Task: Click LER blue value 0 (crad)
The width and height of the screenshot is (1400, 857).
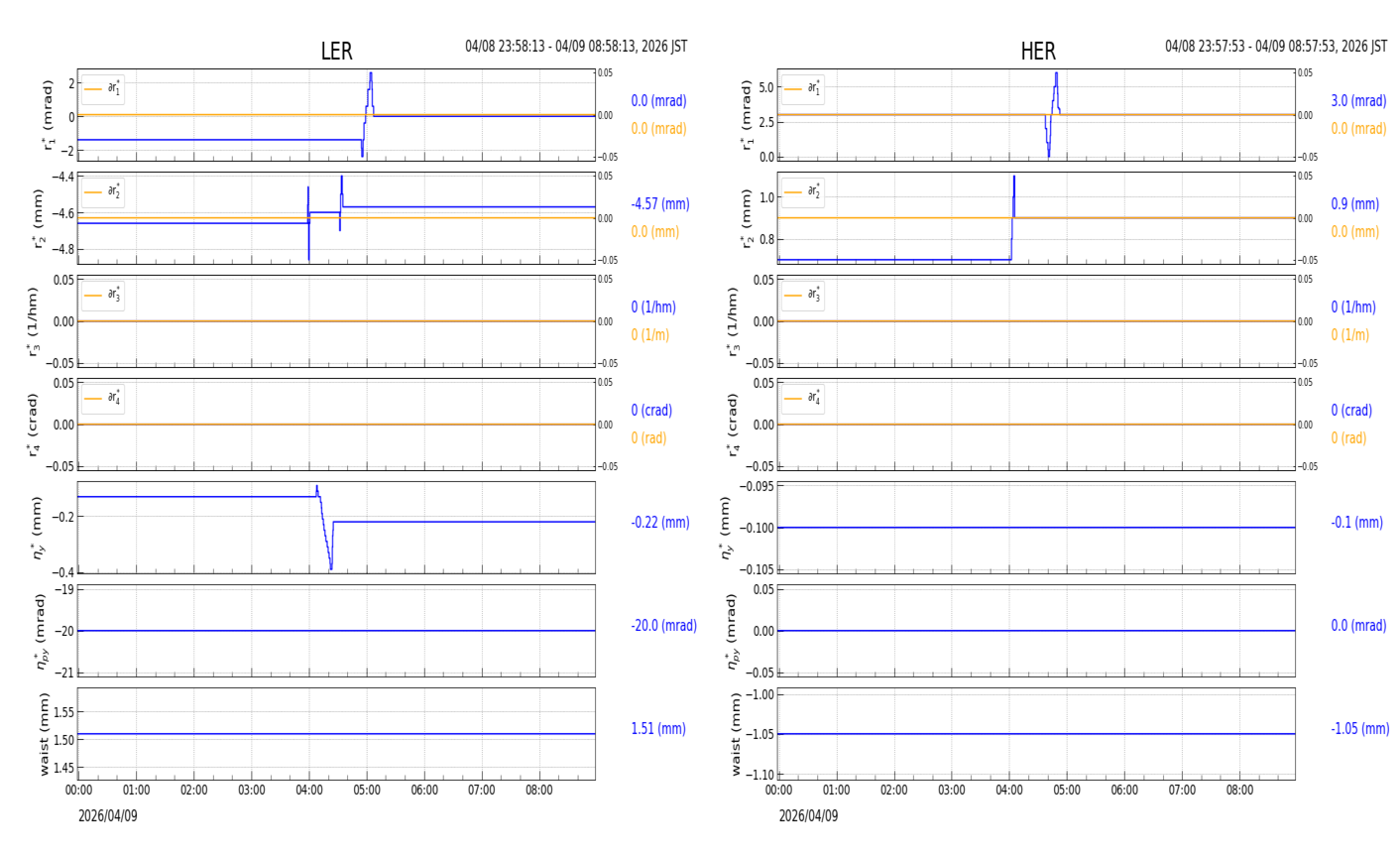Action: coord(651,411)
